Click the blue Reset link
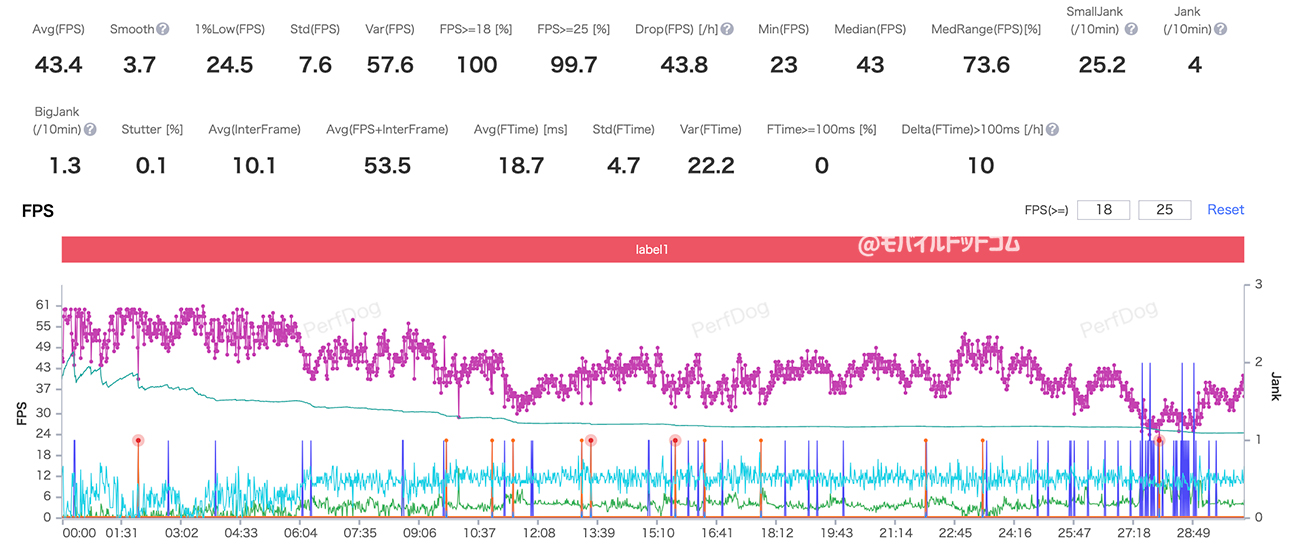The image size is (1300, 544). point(1225,210)
